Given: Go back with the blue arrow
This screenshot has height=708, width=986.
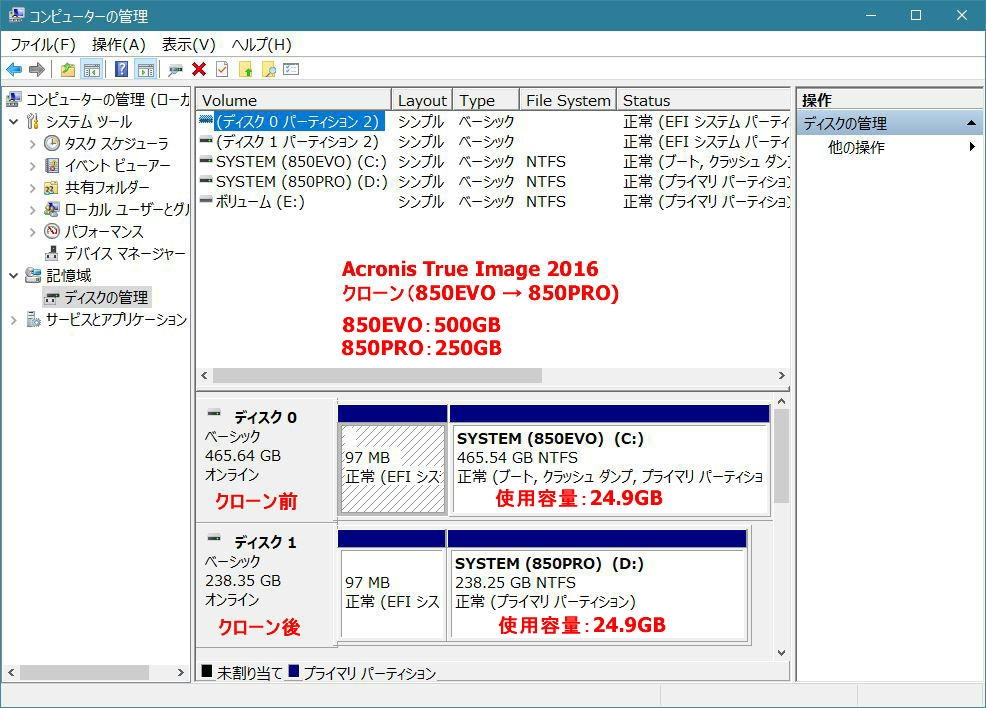Looking at the screenshot, I should coord(14,69).
